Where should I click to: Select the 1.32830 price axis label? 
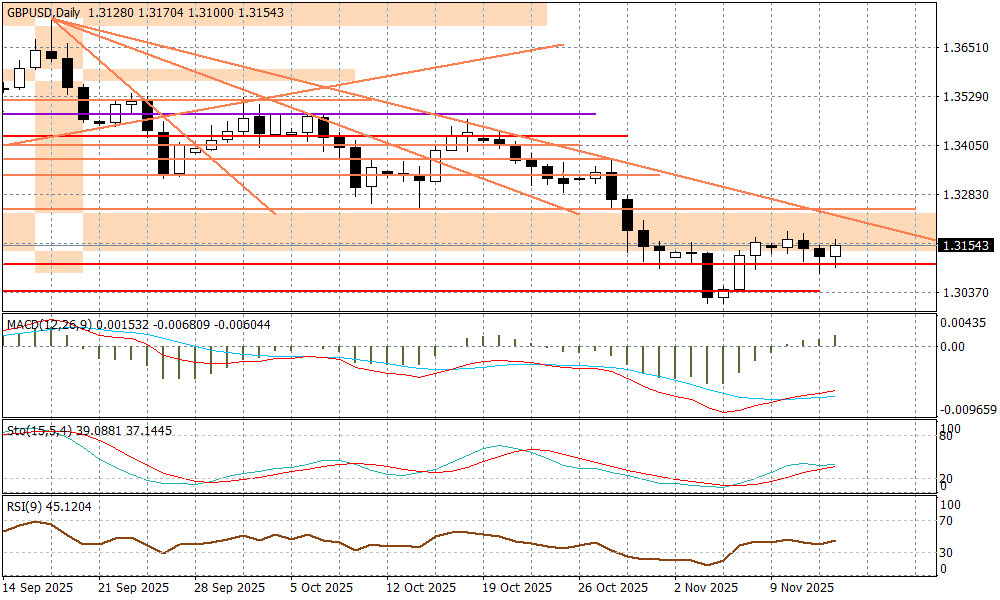click(965, 195)
